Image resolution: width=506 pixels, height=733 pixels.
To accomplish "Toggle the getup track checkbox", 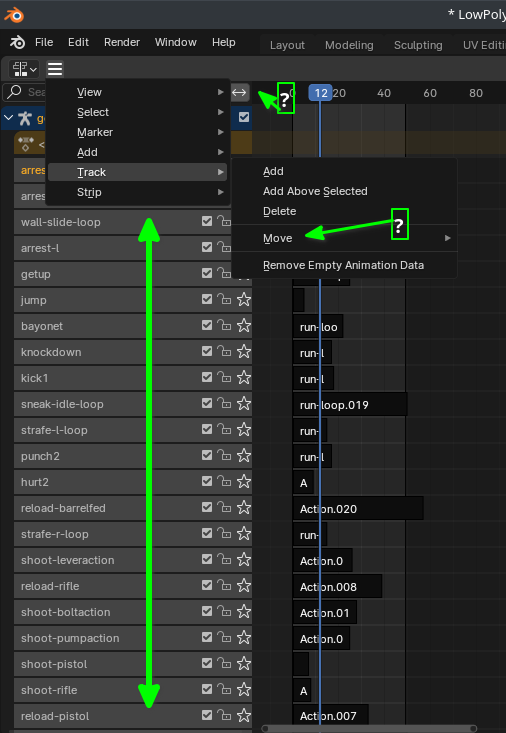I will coord(207,273).
